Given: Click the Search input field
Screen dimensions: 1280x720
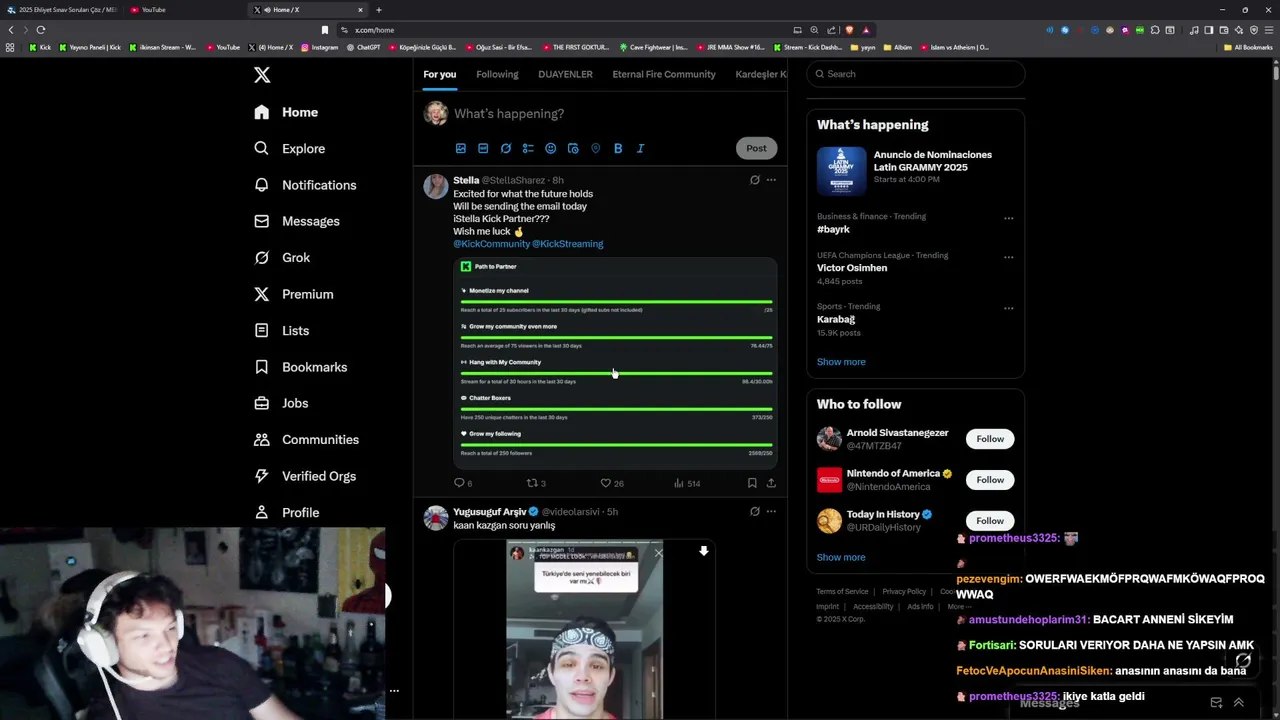Looking at the screenshot, I should click(x=916, y=74).
